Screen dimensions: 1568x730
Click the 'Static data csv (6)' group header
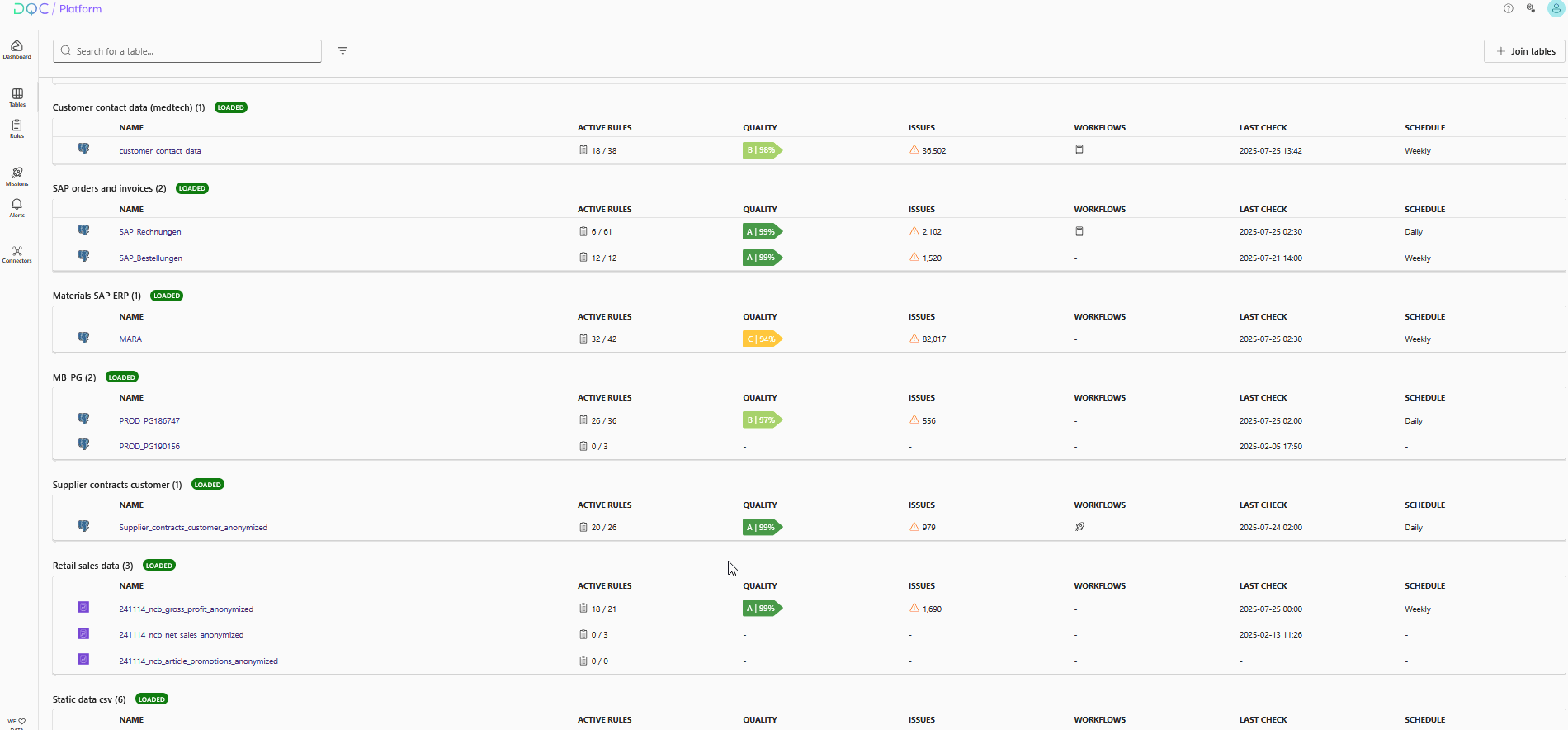[x=89, y=699]
